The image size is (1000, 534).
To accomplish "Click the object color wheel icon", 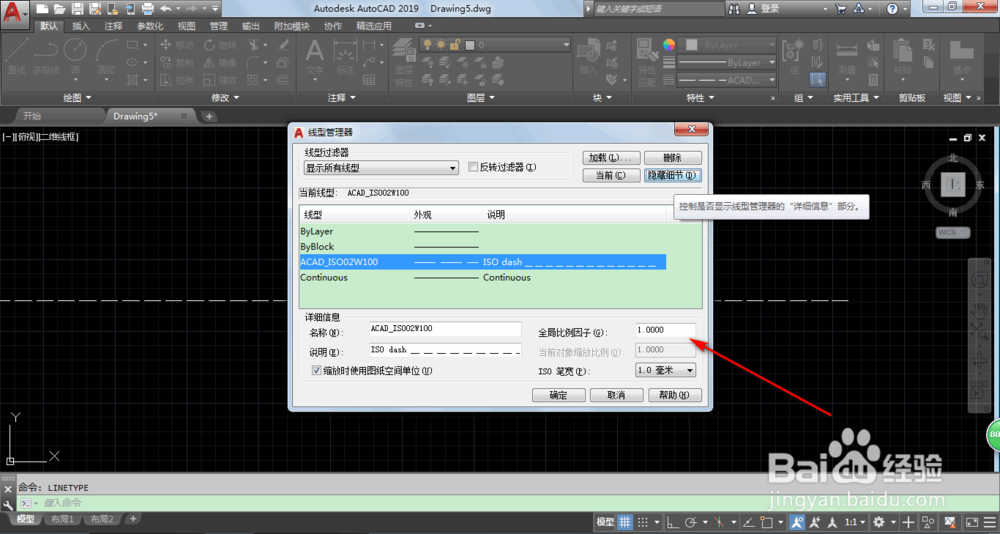I will click(669, 45).
